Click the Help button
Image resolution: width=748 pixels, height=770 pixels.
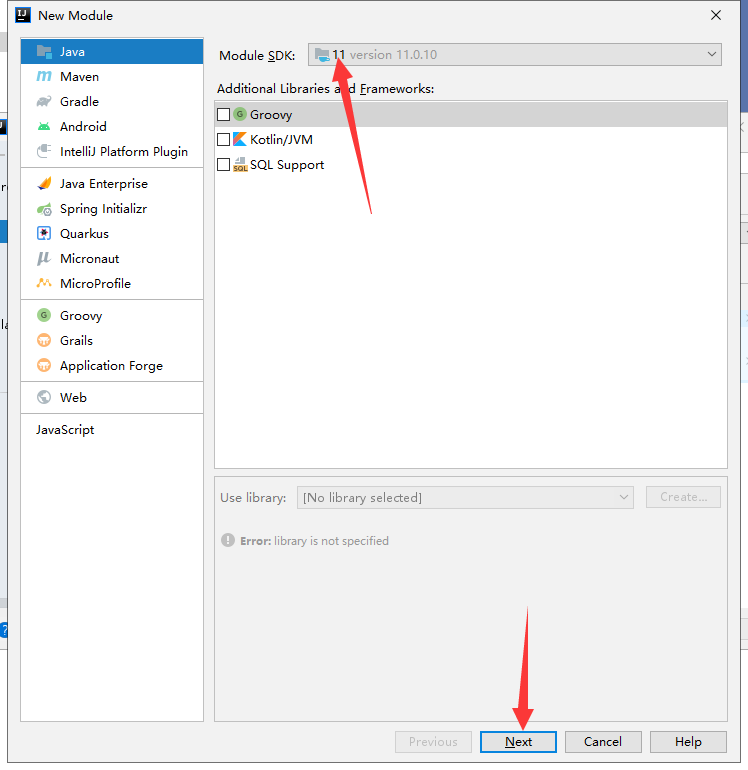(x=688, y=742)
